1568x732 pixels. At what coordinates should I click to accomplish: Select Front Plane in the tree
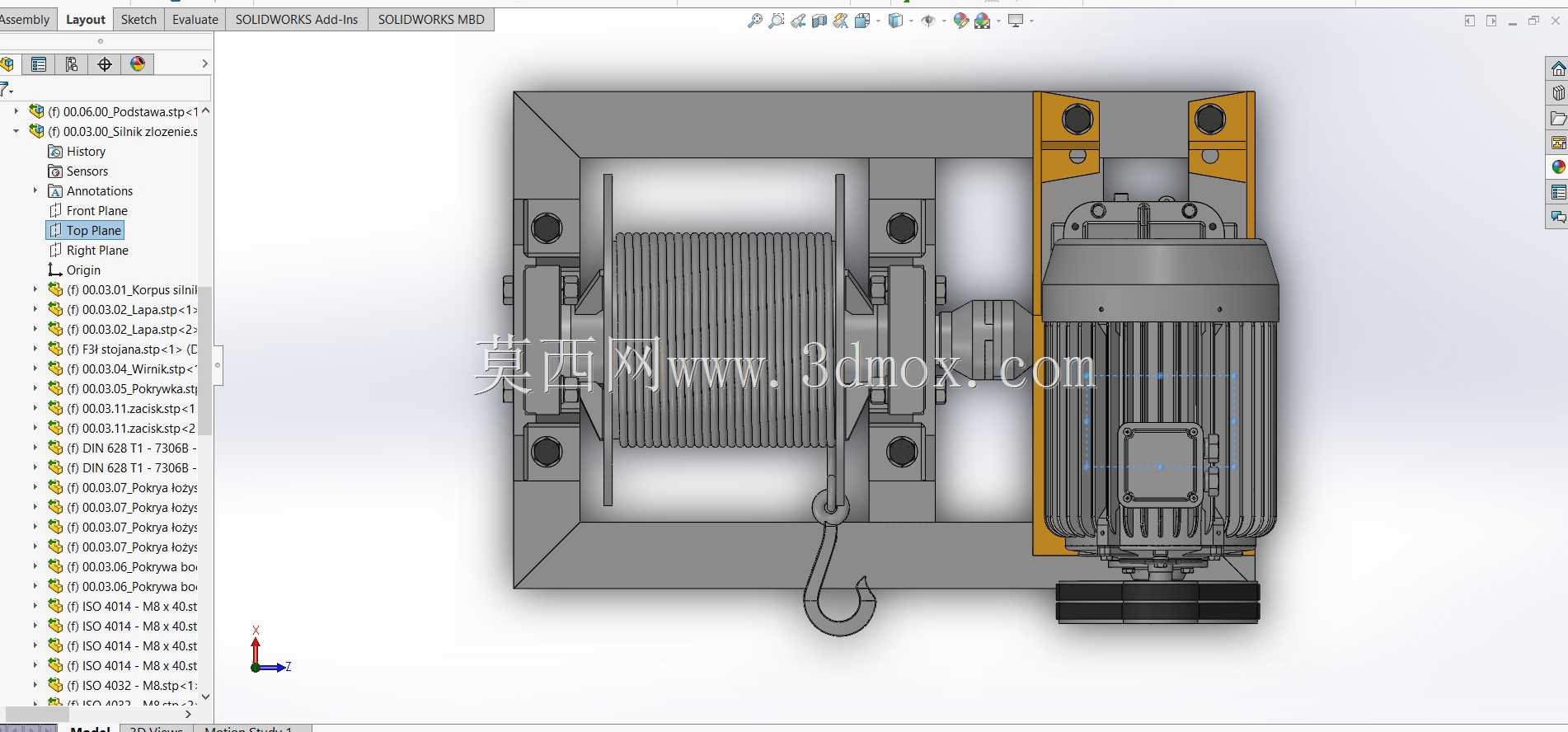pyautogui.click(x=88, y=211)
